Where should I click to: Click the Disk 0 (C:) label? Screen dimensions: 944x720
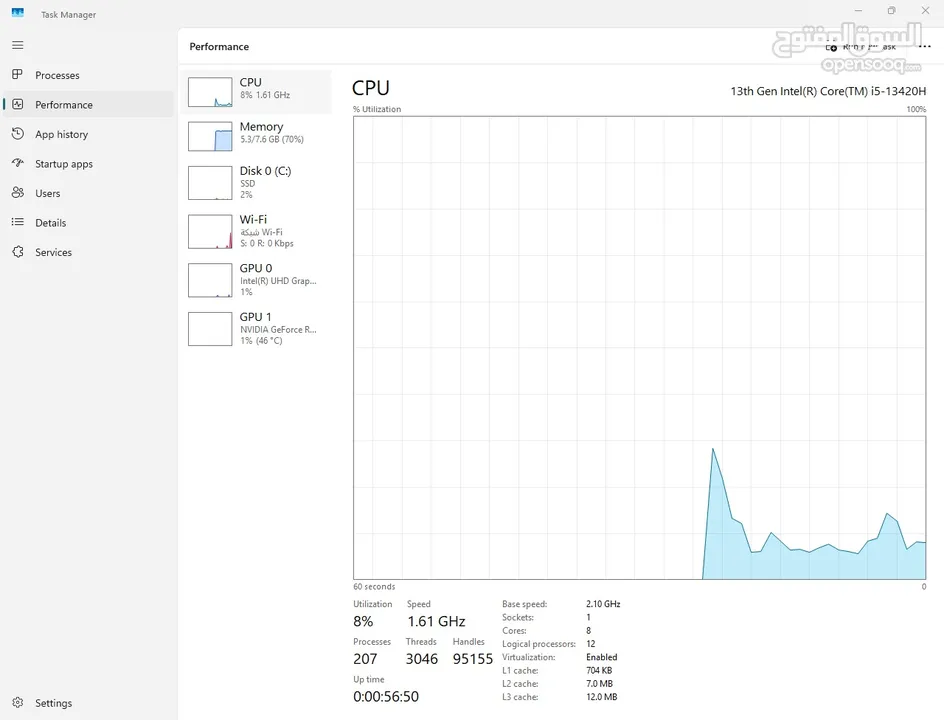coord(266,171)
